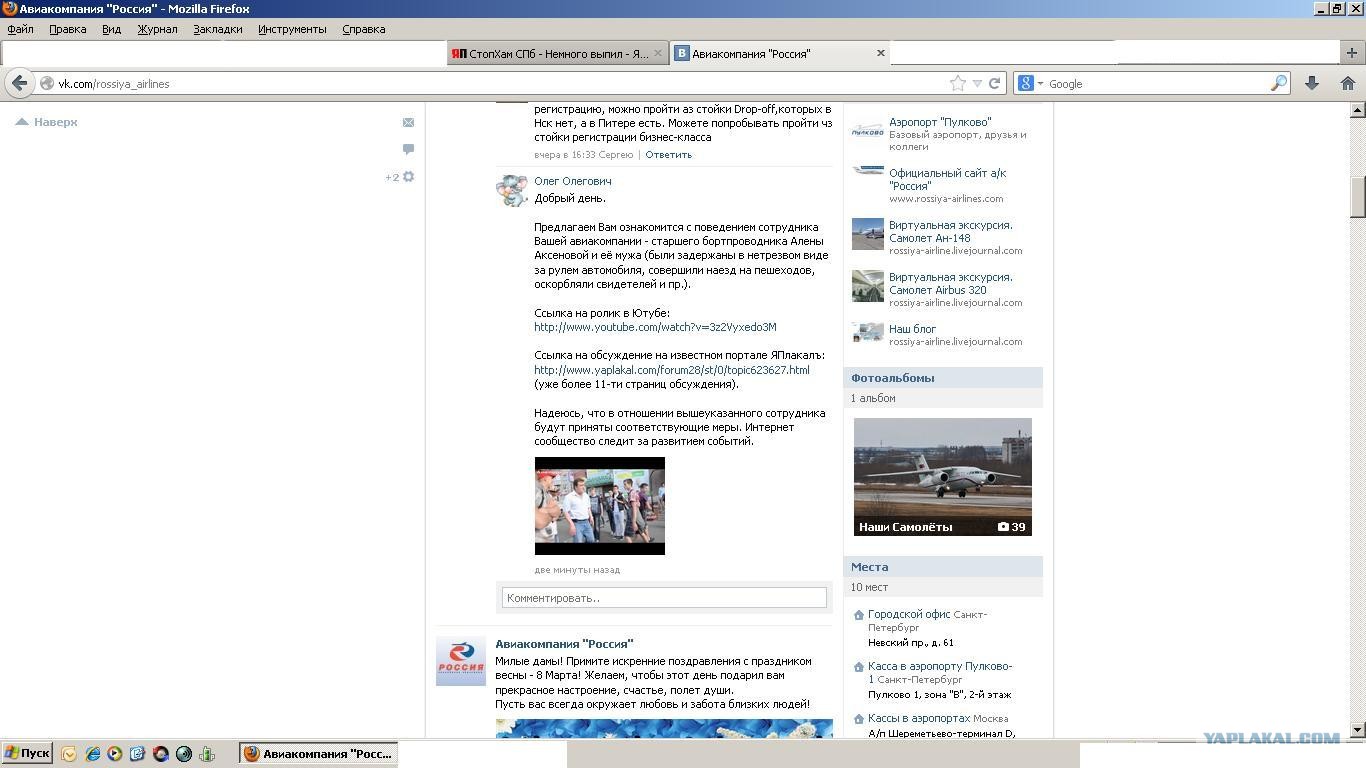The height and width of the screenshot is (768, 1366).
Task: Open Виртуальная экскурсия Самолет Ан-148 link
Action: point(951,231)
